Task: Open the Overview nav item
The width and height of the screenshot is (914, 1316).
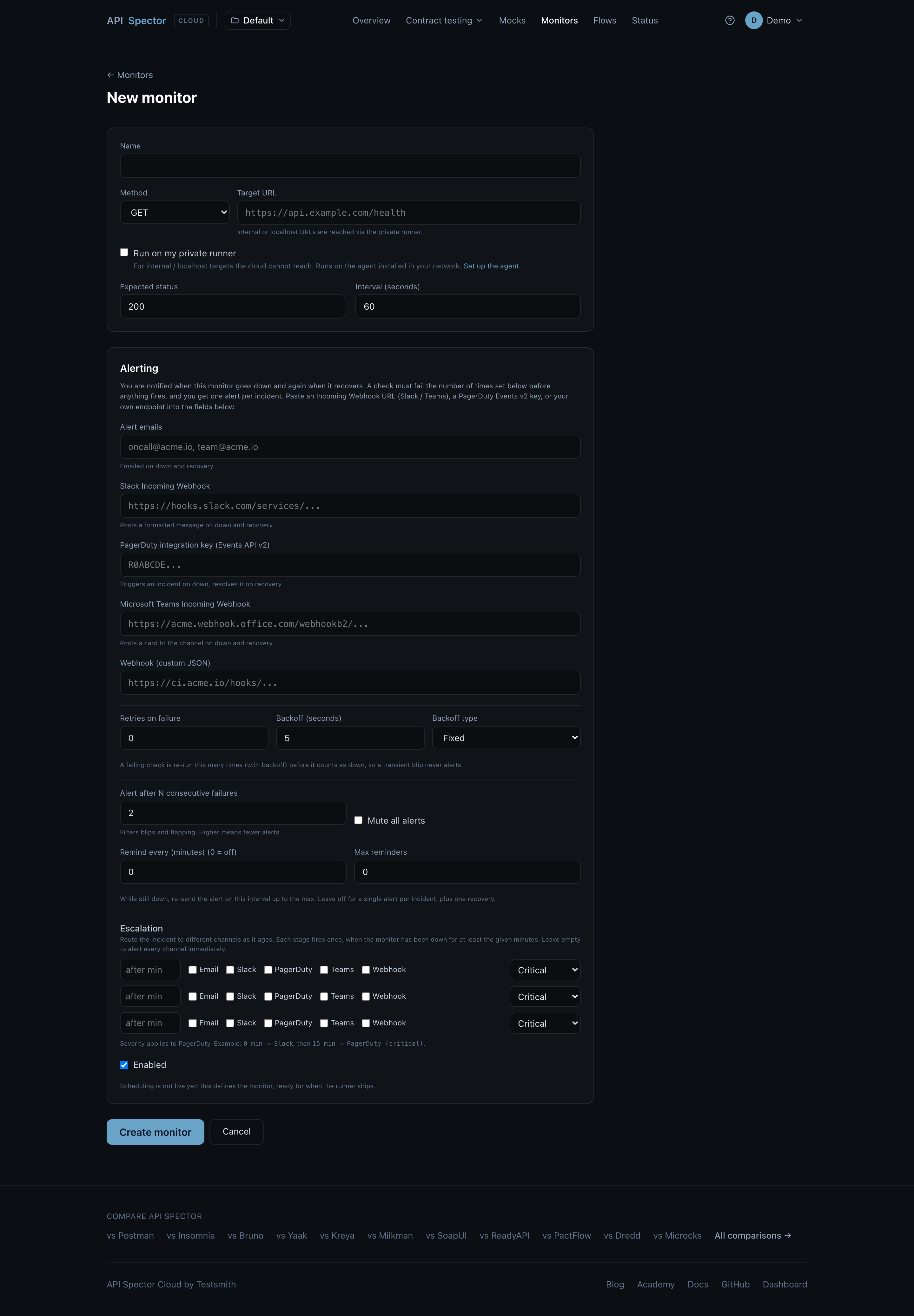Action: [371, 21]
